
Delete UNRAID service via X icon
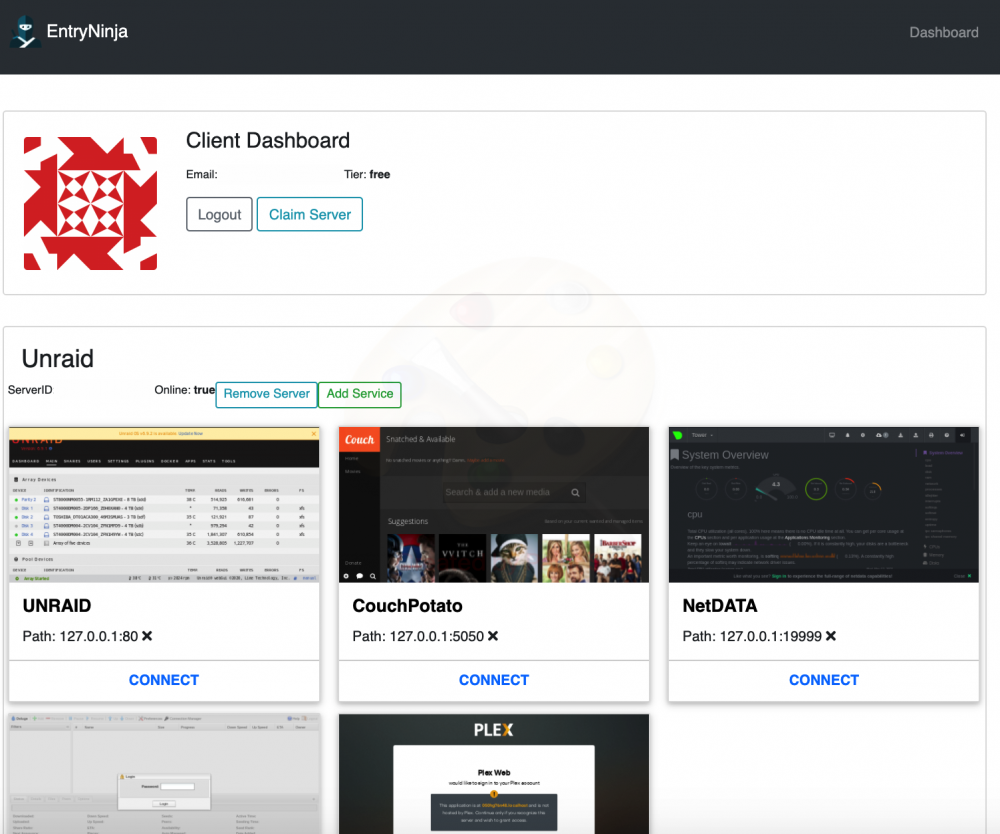[147, 636]
